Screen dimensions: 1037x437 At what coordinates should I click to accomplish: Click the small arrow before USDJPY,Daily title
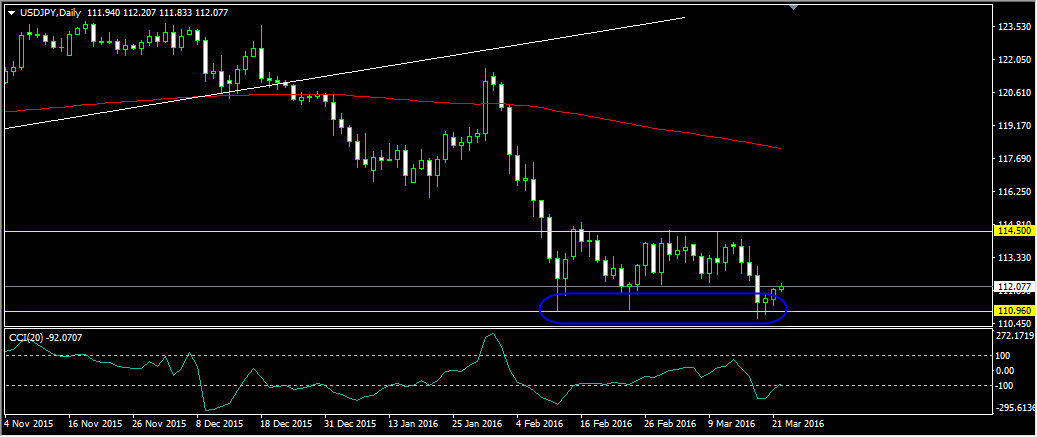pyautogui.click(x=11, y=13)
